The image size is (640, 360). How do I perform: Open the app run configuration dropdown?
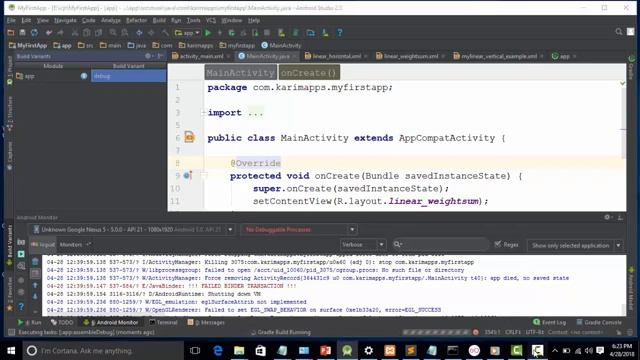click(x=187, y=33)
